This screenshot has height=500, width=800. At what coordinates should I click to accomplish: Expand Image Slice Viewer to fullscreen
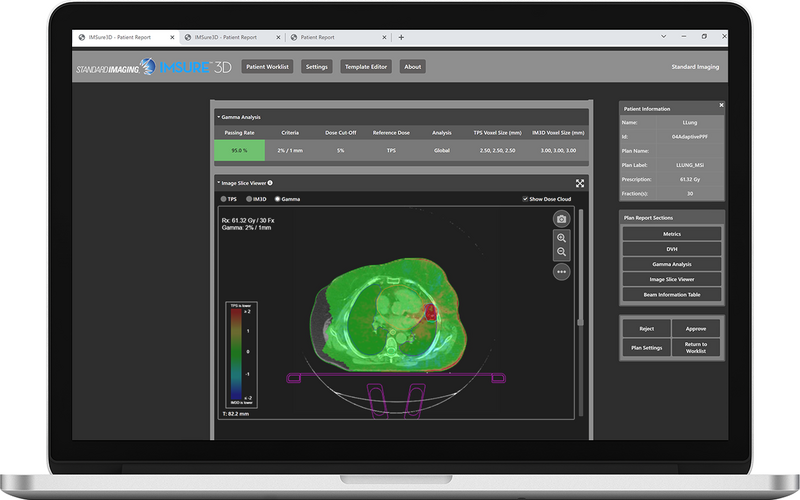click(x=580, y=183)
